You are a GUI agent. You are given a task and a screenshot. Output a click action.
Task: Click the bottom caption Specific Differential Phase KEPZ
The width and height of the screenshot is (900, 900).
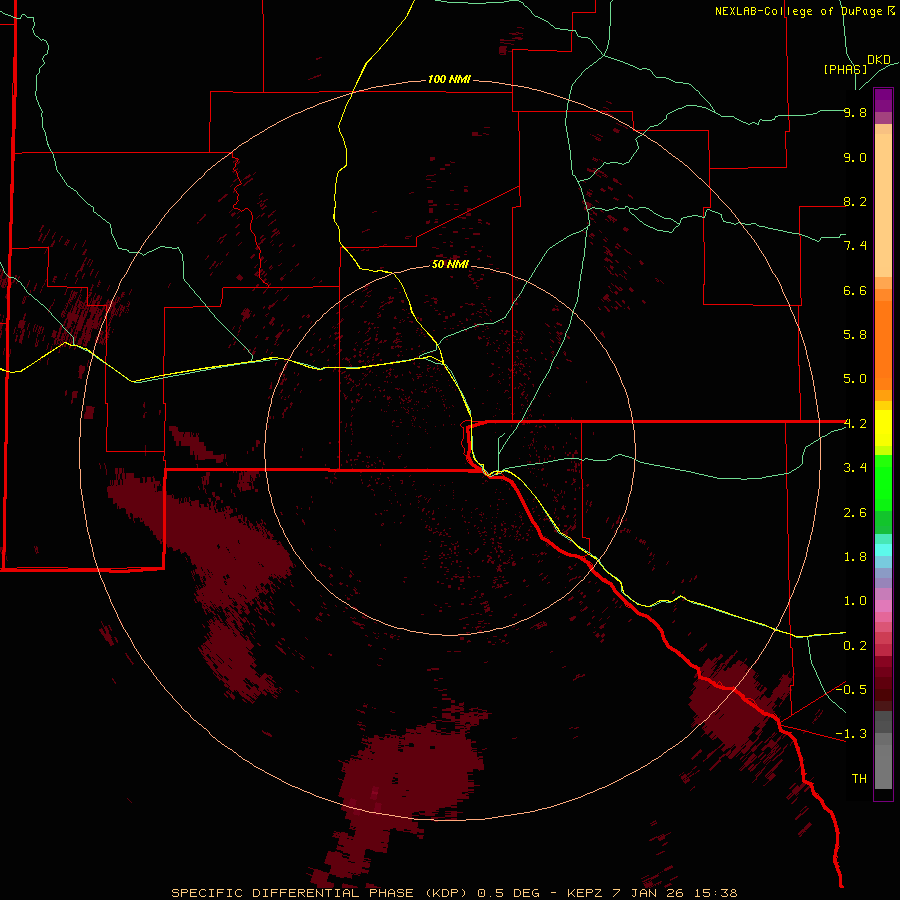[x=454, y=893]
